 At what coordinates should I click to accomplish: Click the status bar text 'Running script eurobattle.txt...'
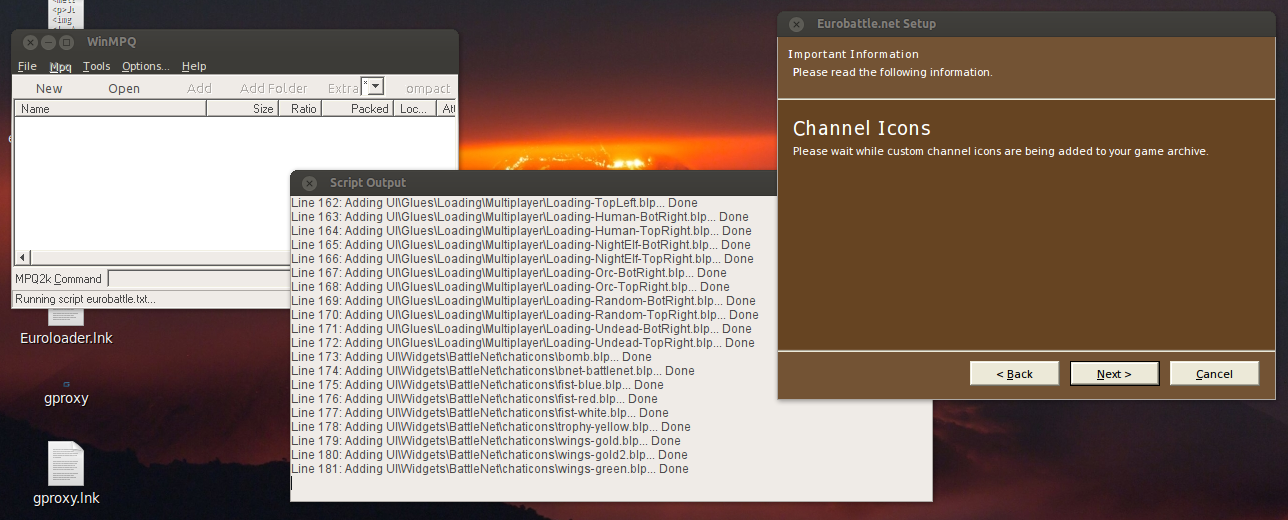point(86,299)
